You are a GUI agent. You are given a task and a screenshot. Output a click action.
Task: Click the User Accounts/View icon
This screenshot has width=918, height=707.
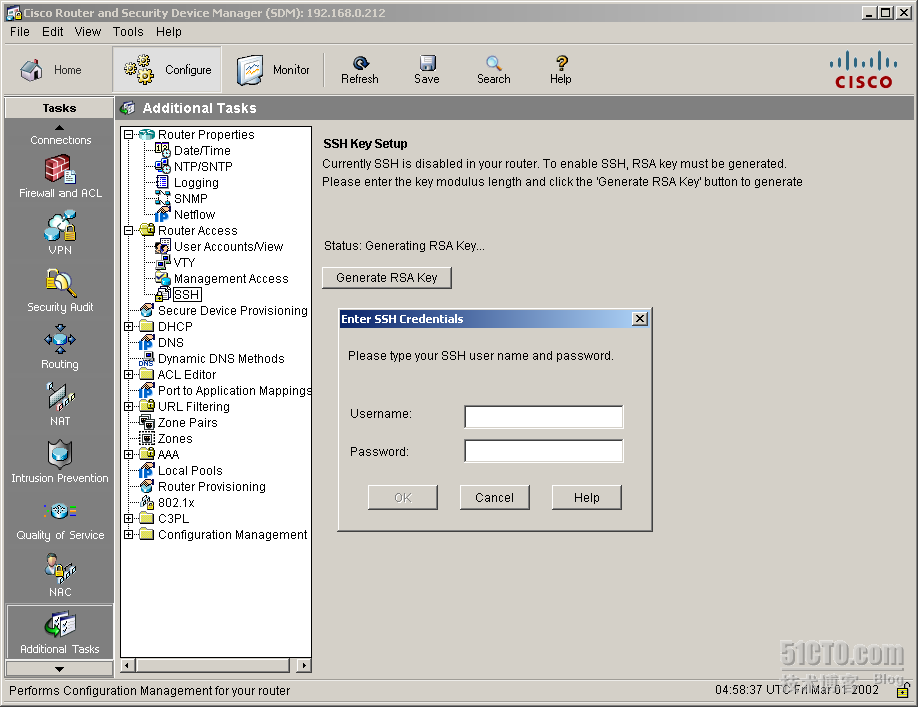163,246
